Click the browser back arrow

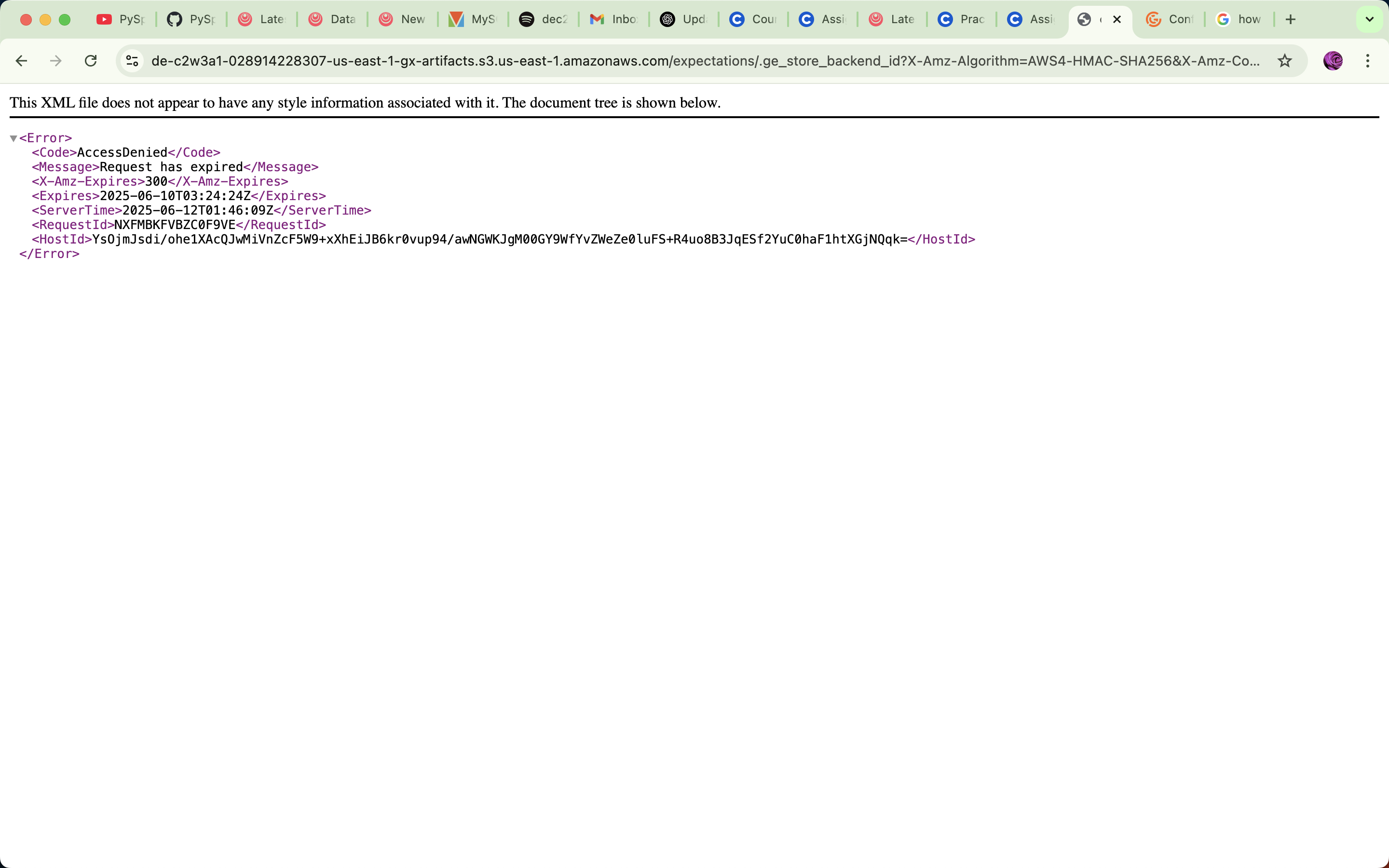coord(21,61)
